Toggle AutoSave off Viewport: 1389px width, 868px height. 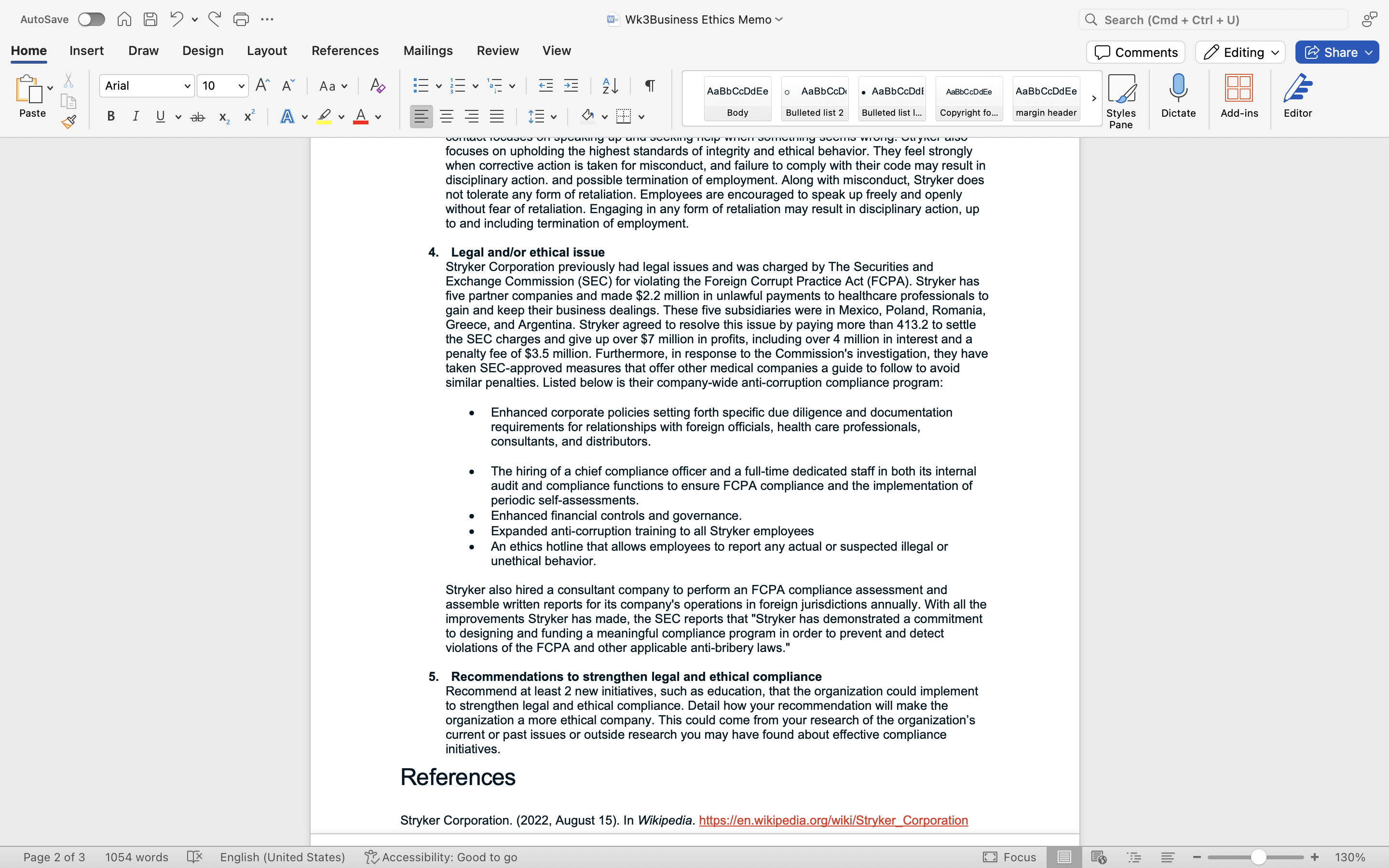click(91, 19)
